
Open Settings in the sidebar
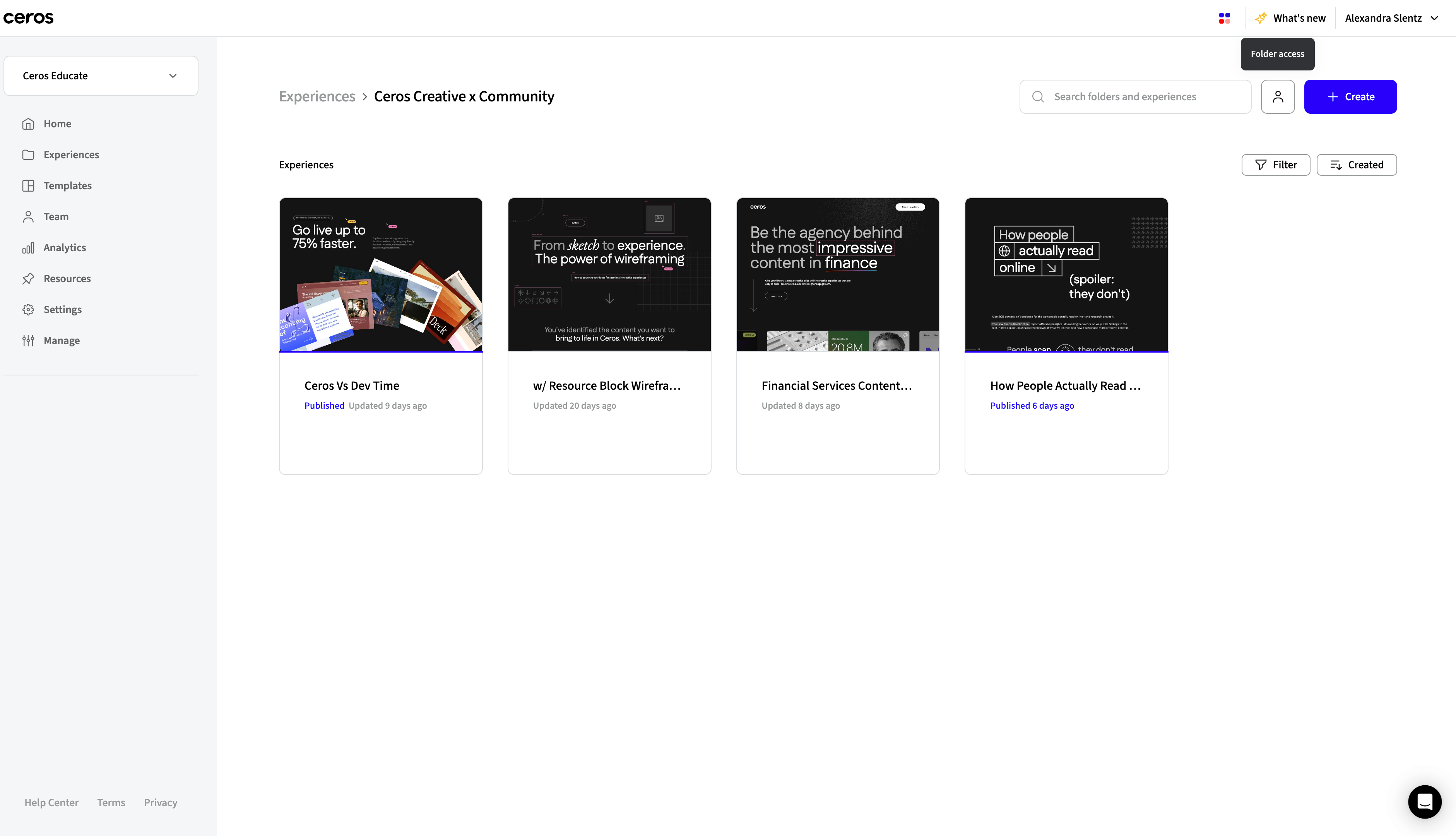[x=63, y=310]
